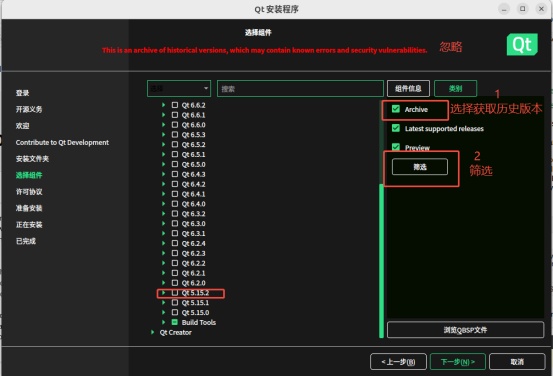Expand the Build Tools tree node
This screenshot has height=377, width=553.
[x=163, y=322]
